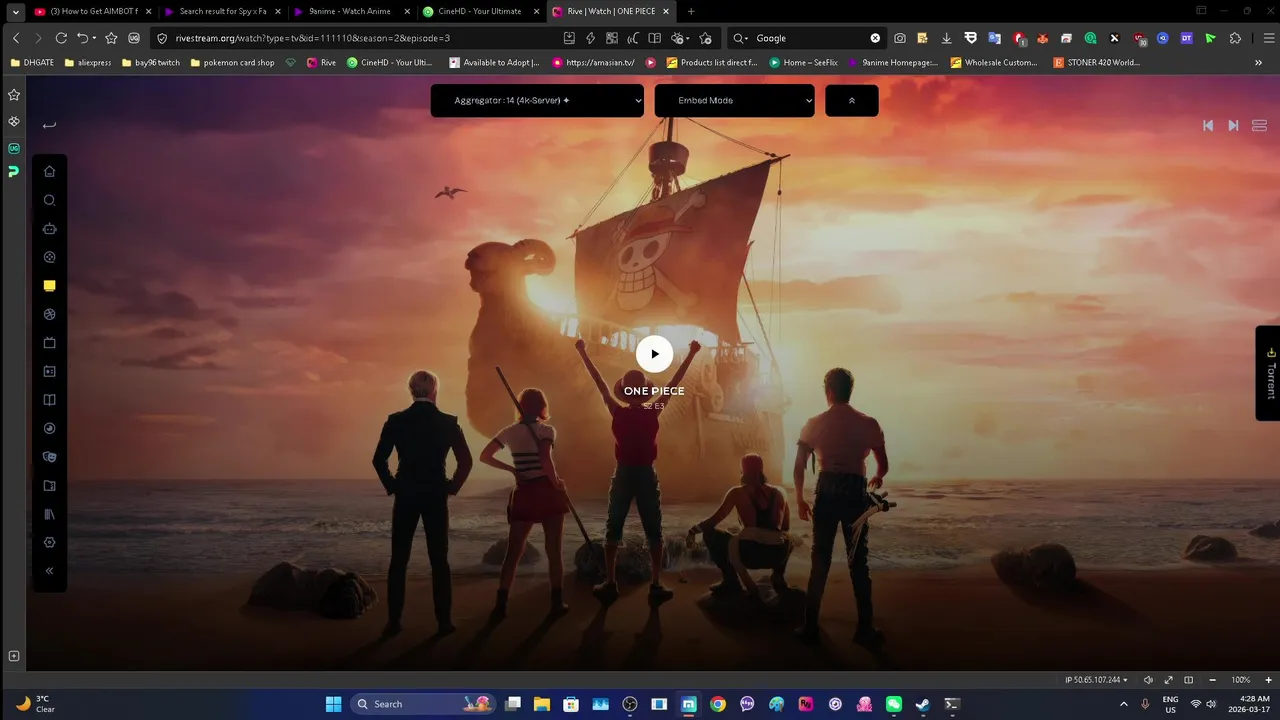Open the STONER 420 World bookmark
The image size is (1280, 720).
(x=1097, y=62)
